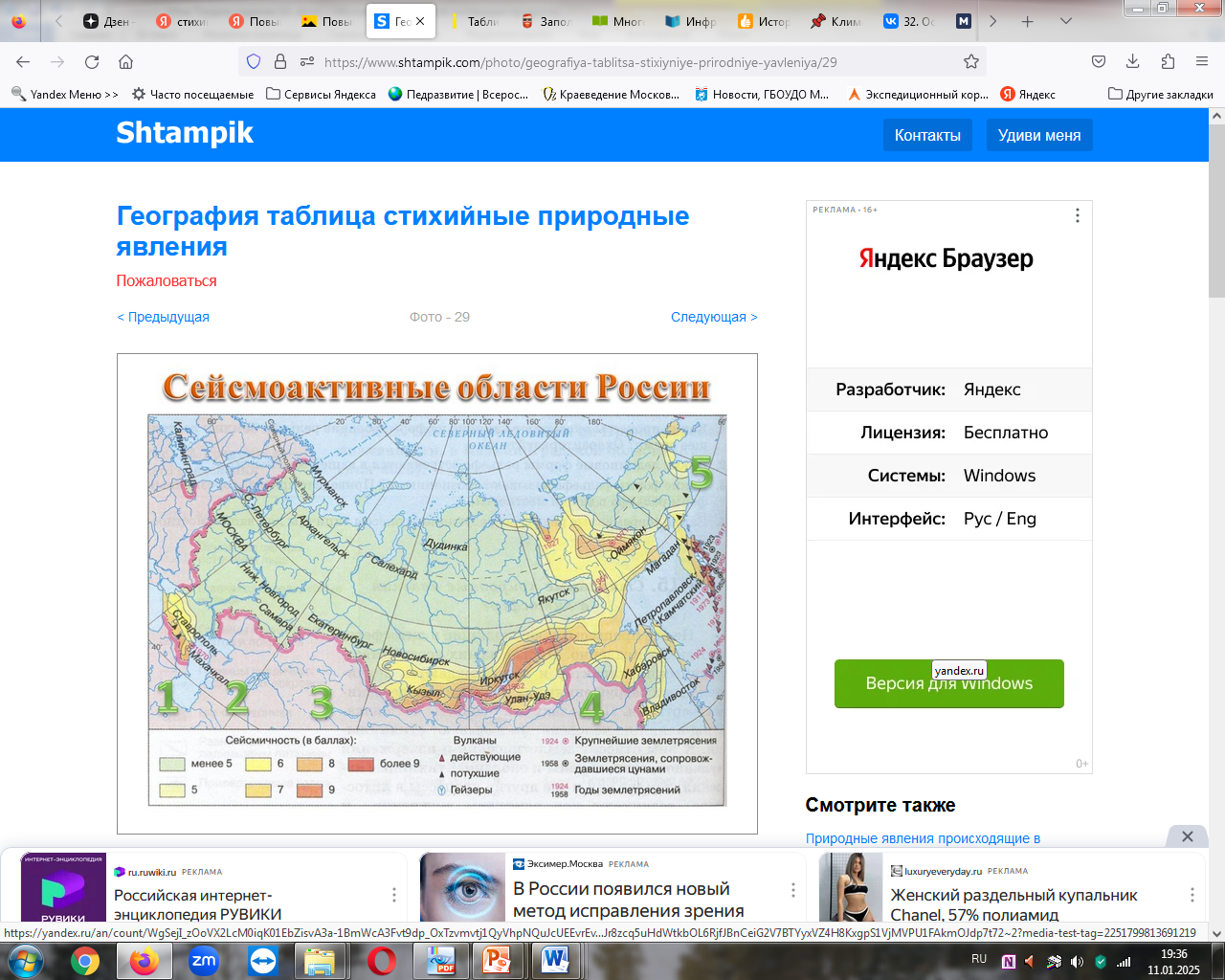Click the 'Контакты' button

[x=927, y=135]
